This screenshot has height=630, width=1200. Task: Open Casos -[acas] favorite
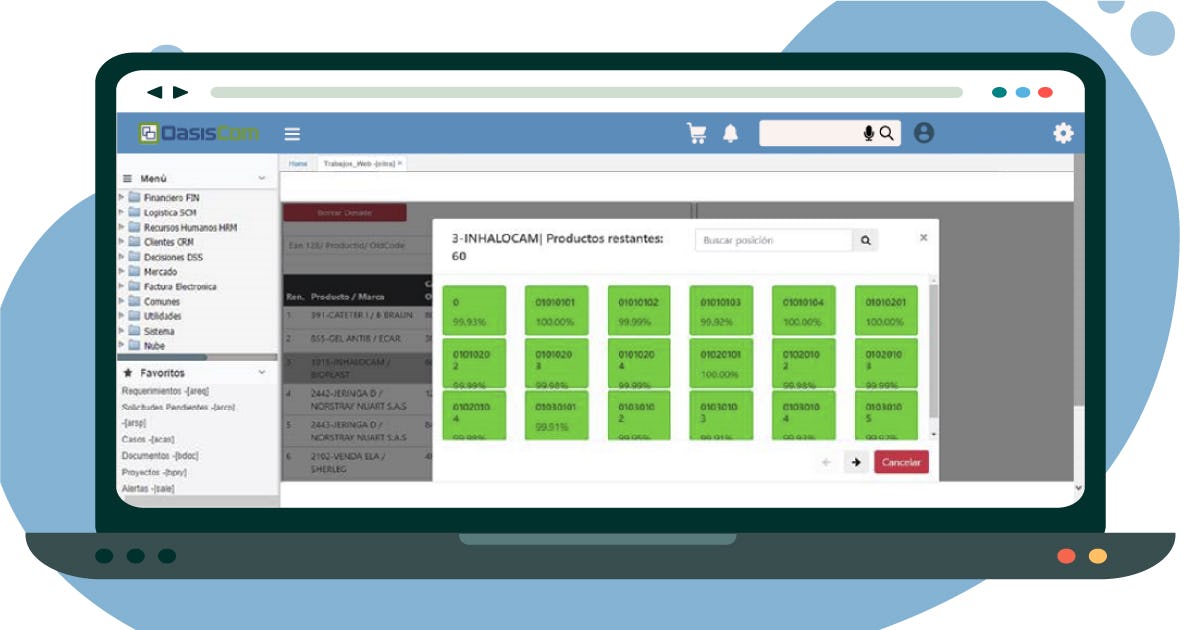149,439
